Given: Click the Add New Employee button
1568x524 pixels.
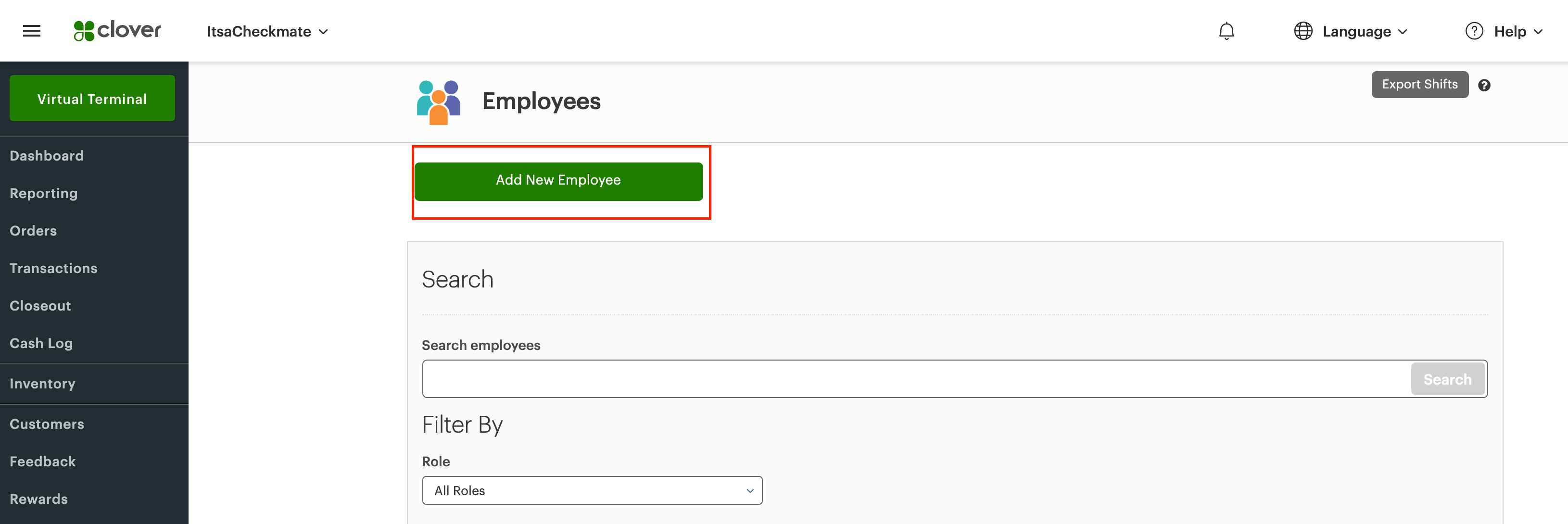Looking at the screenshot, I should click(558, 180).
